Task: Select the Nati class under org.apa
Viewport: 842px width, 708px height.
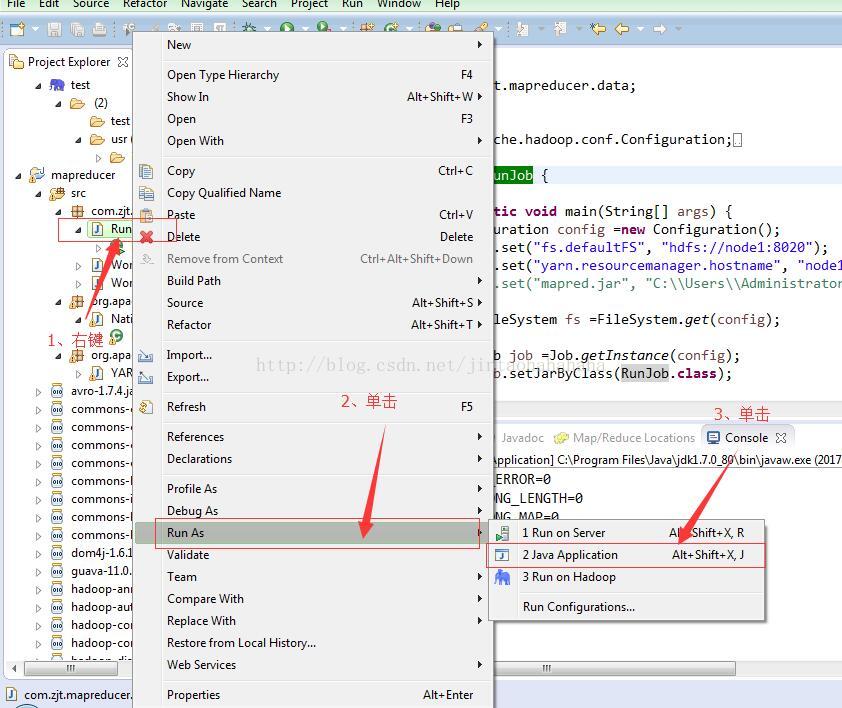Action: point(121,319)
